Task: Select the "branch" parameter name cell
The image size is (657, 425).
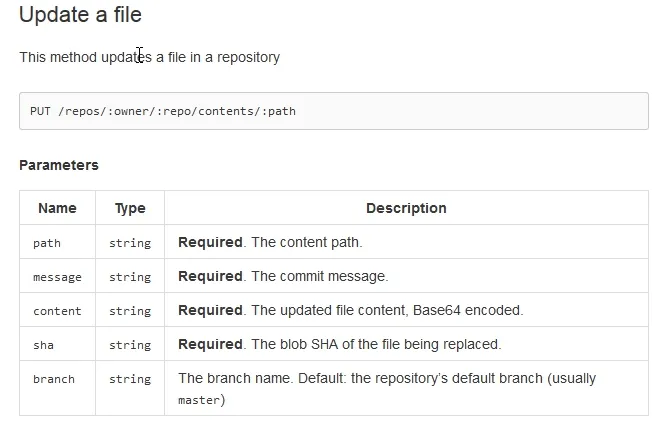Action: point(54,379)
